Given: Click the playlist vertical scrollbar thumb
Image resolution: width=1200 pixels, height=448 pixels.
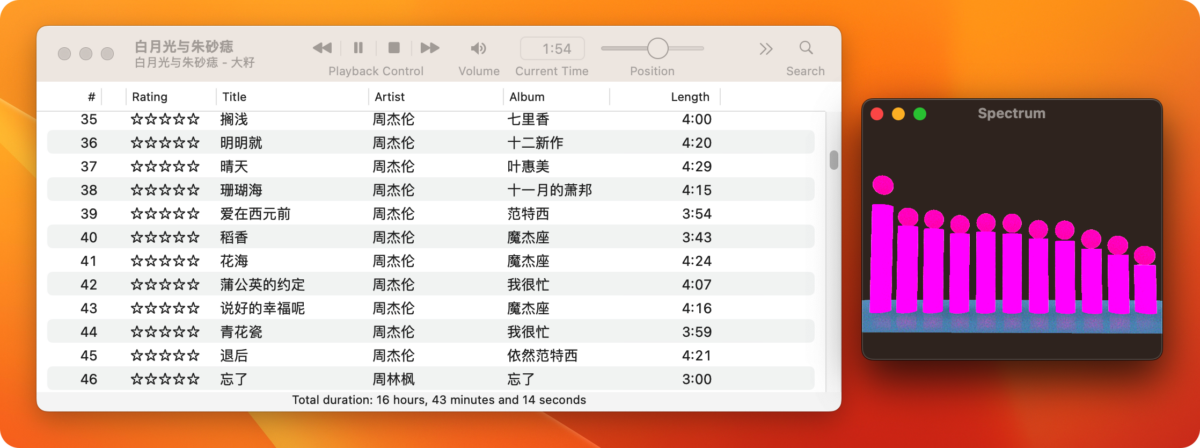Looking at the screenshot, I should tap(833, 160).
